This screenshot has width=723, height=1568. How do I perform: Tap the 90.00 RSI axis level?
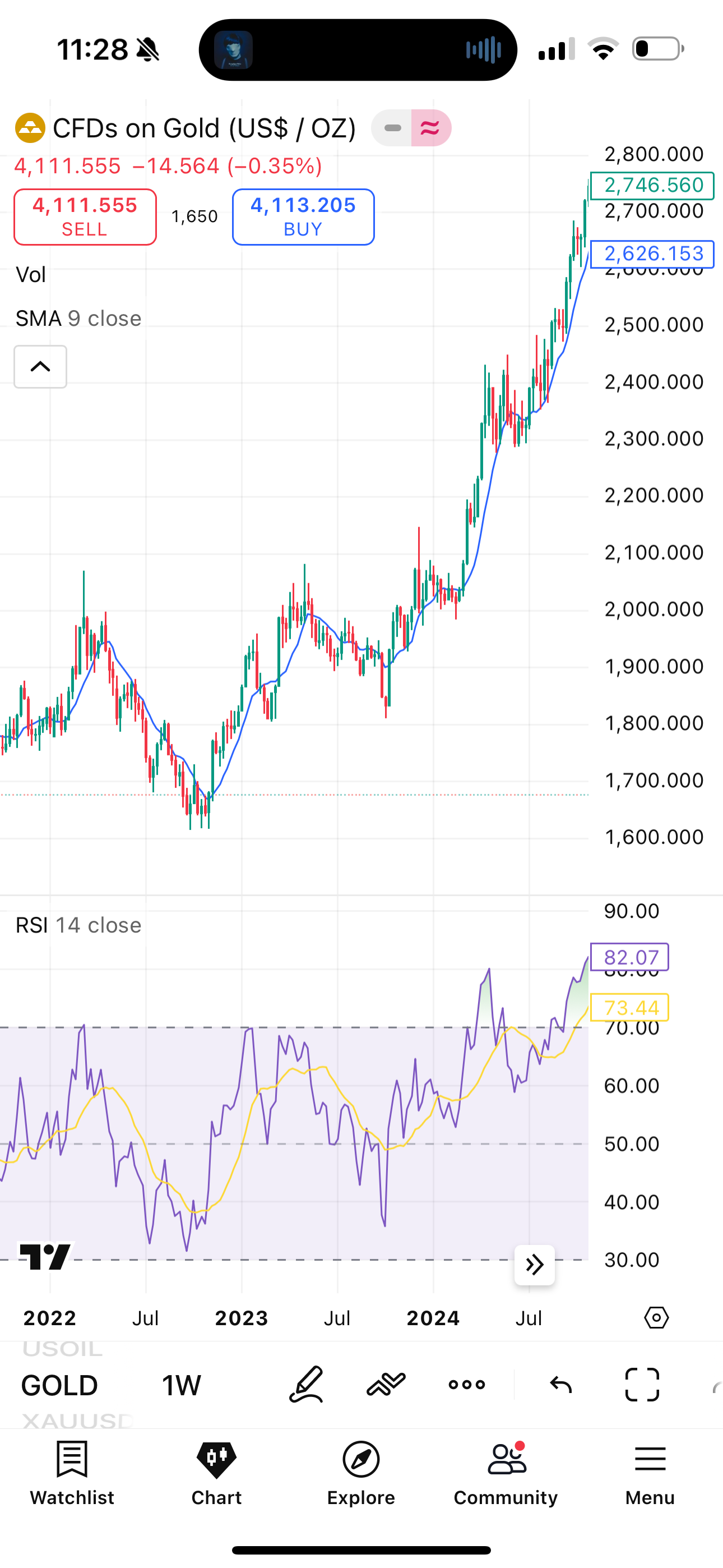pos(632,911)
